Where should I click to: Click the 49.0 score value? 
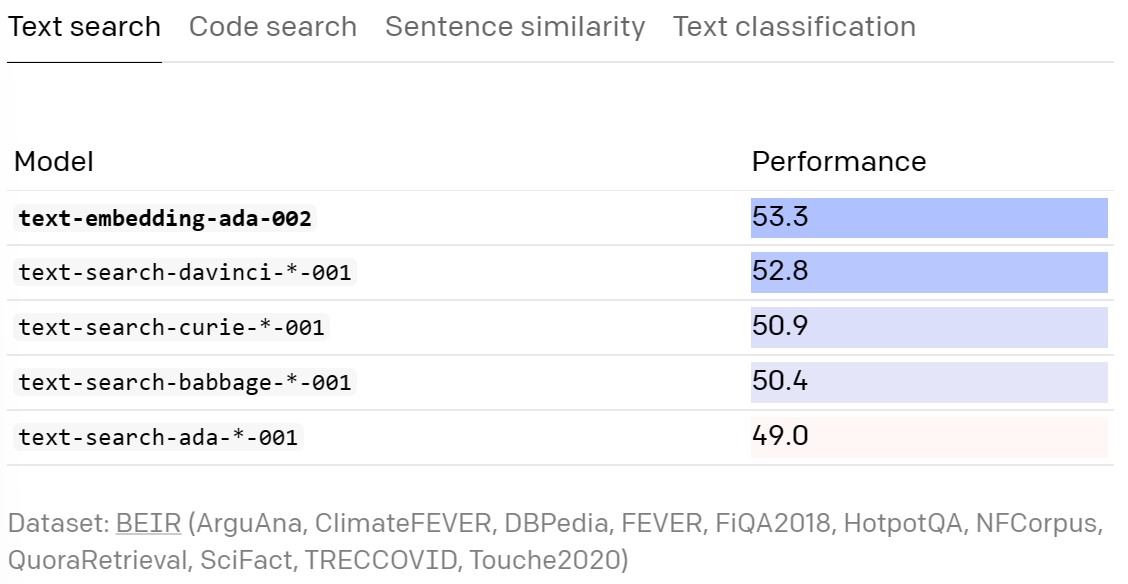[x=780, y=436]
